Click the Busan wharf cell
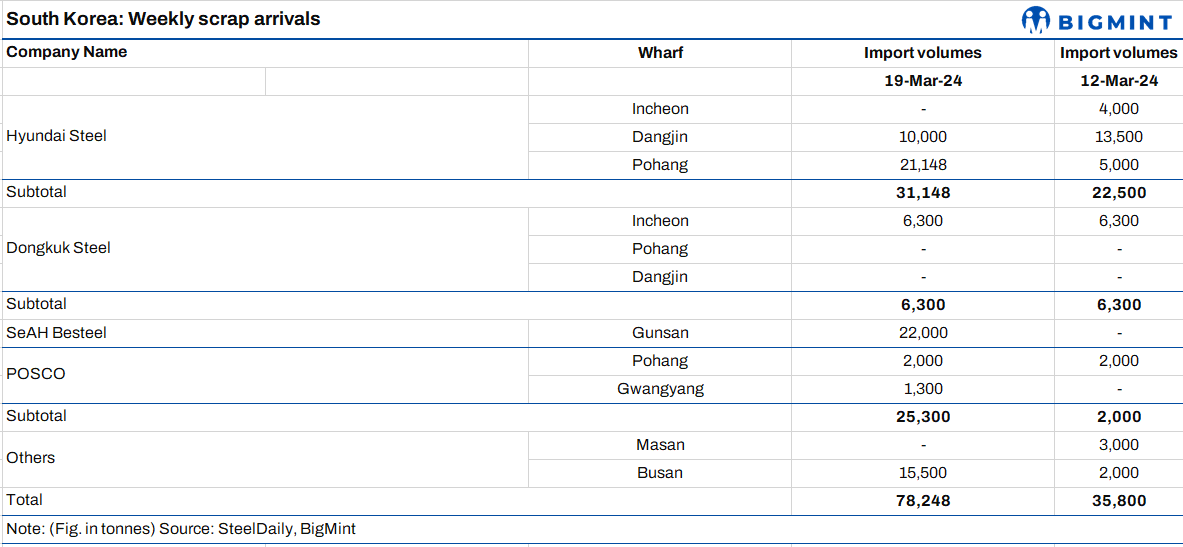Viewport: 1183px width, 547px height. 660,473
